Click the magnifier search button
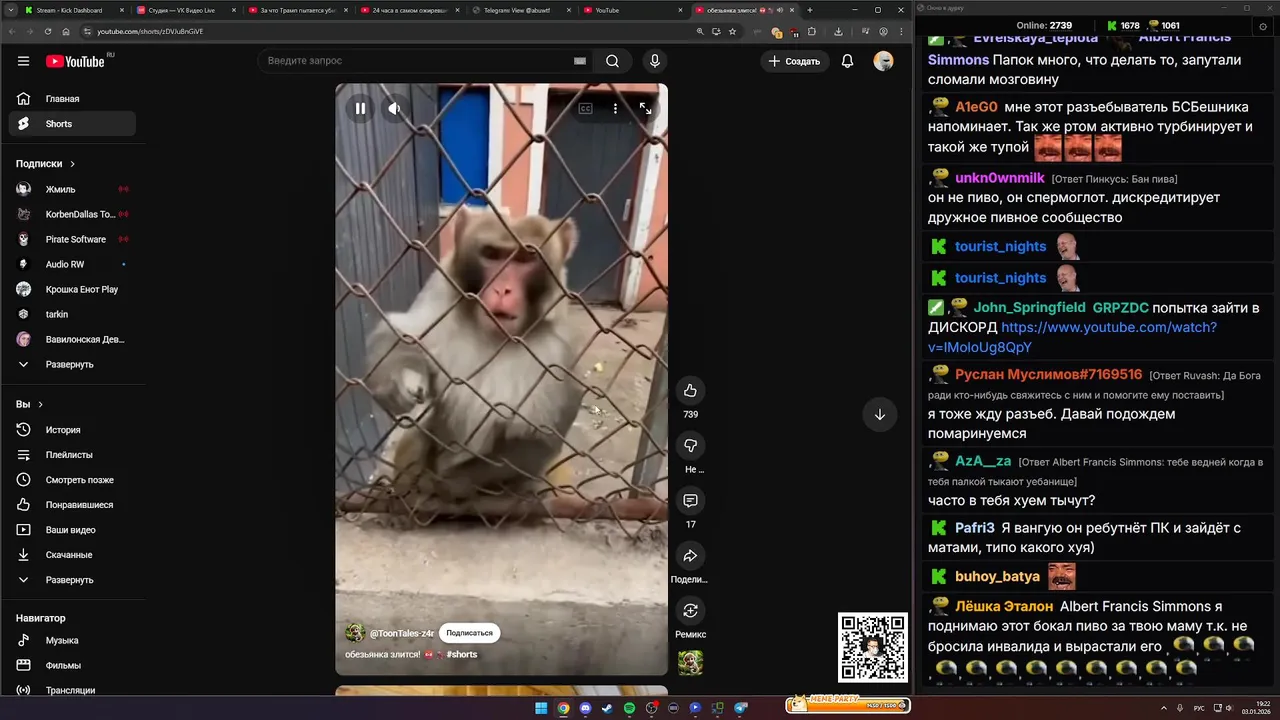 click(612, 61)
